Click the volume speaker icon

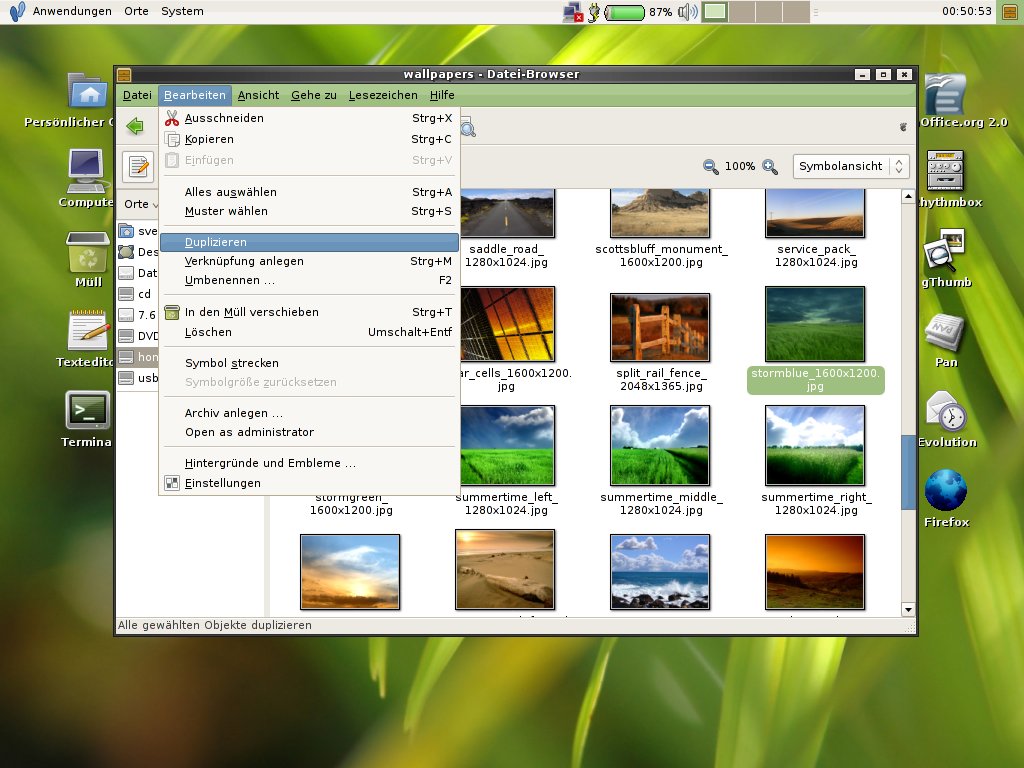click(x=688, y=12)
